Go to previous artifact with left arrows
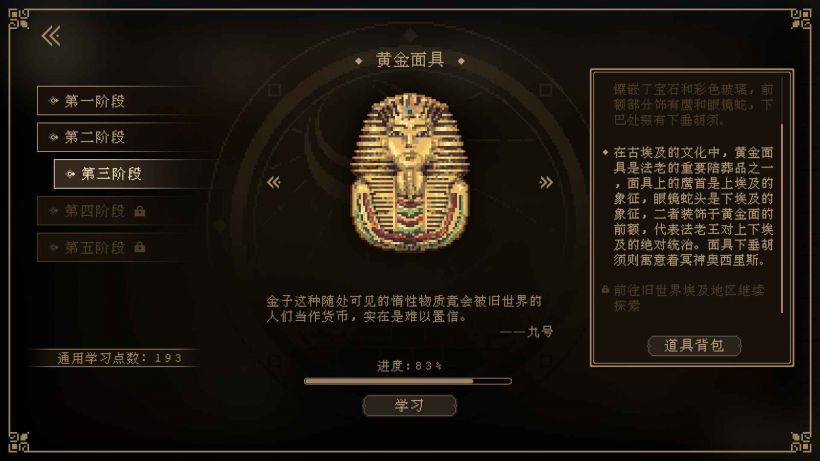 point(274,182)
